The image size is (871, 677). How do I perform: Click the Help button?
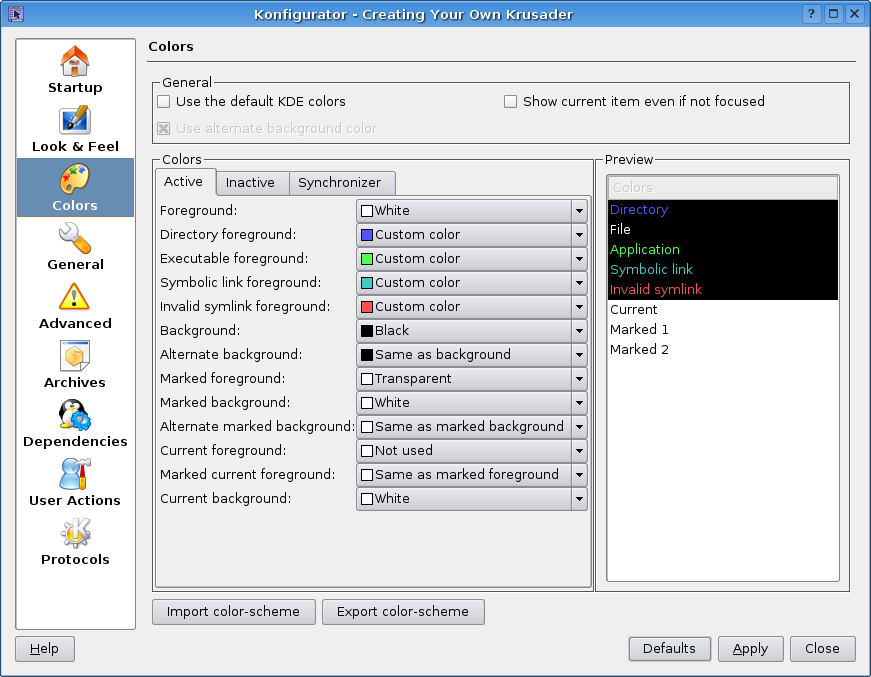click(45, 649)
